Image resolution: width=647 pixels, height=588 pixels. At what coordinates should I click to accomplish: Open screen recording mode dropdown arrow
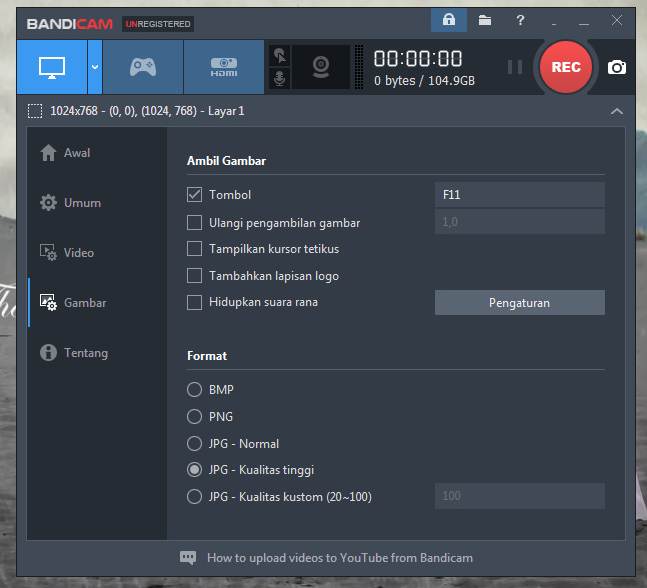click(95, 67)
